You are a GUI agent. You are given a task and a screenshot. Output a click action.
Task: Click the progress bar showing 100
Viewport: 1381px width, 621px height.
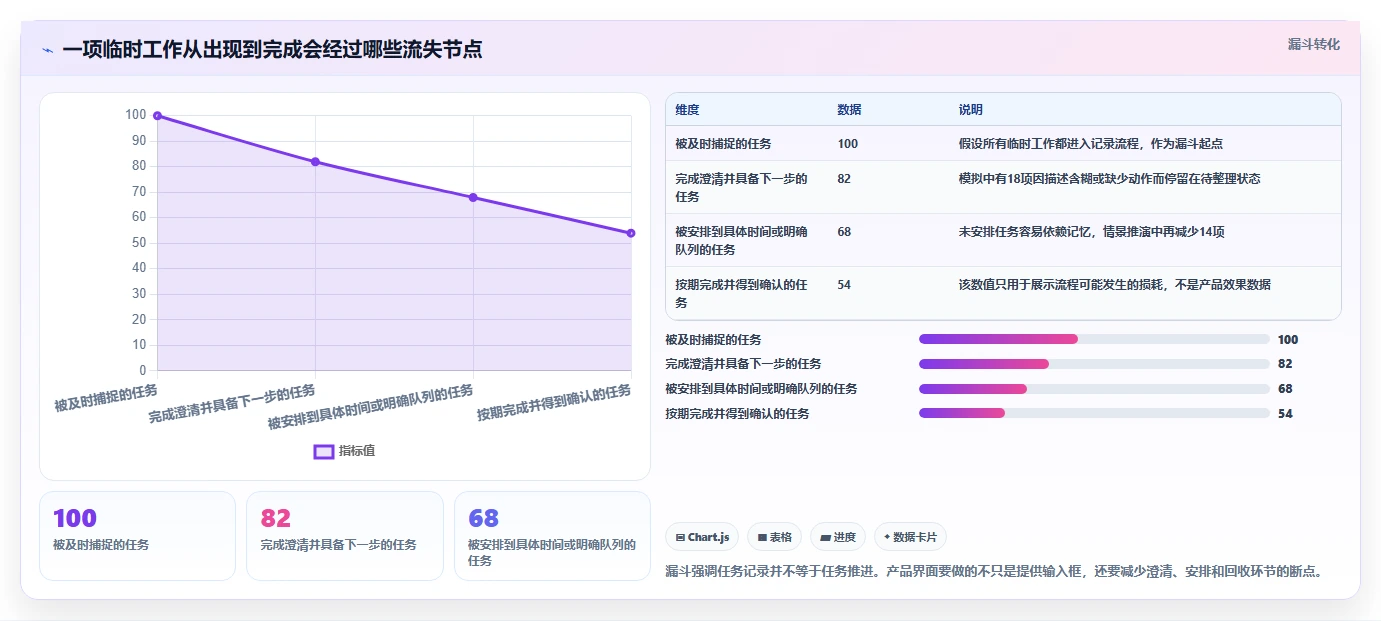point(1094,340)
